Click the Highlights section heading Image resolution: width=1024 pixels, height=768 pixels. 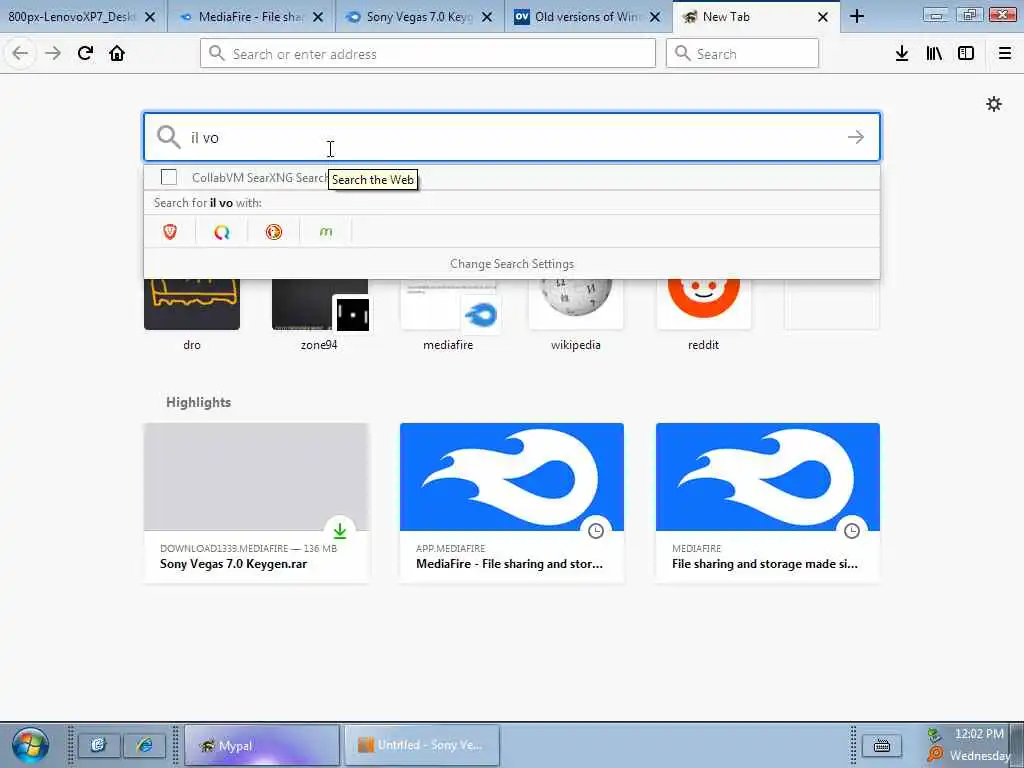(198, 402)
